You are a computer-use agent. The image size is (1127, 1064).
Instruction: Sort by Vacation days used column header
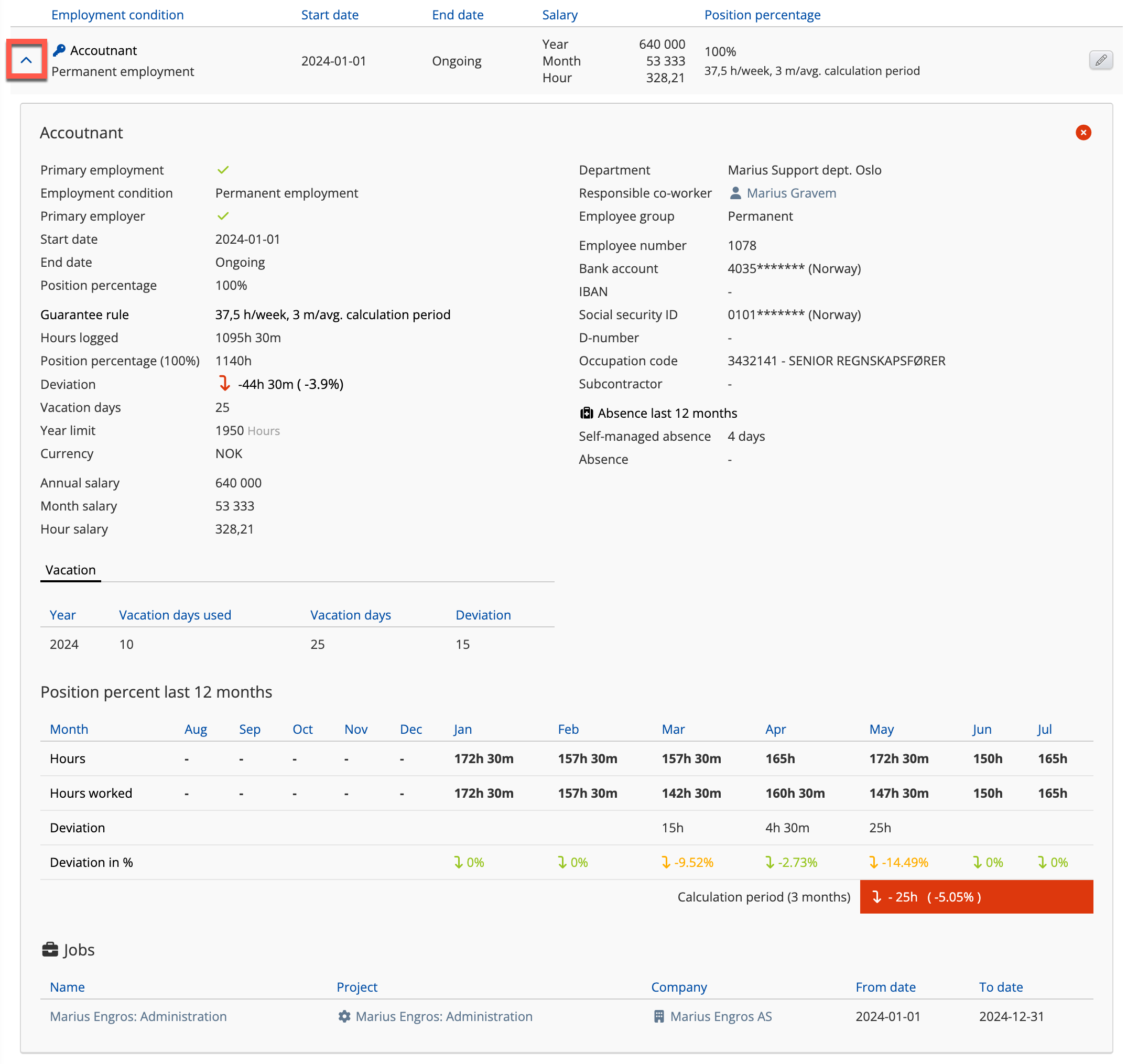tap(175, 616)
